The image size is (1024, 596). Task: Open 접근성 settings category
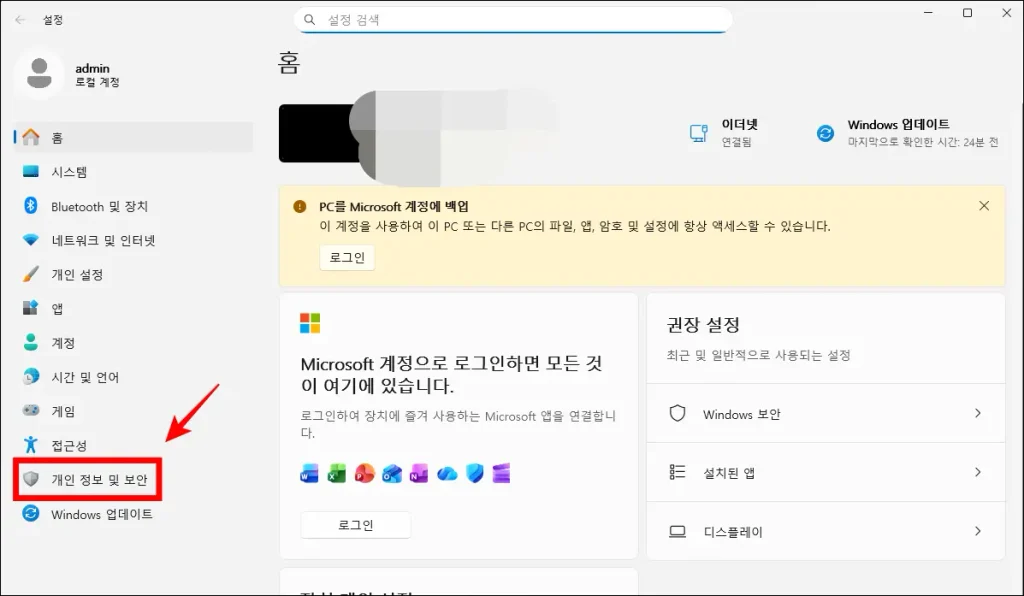pyautogui.click(x=133, y=445)
